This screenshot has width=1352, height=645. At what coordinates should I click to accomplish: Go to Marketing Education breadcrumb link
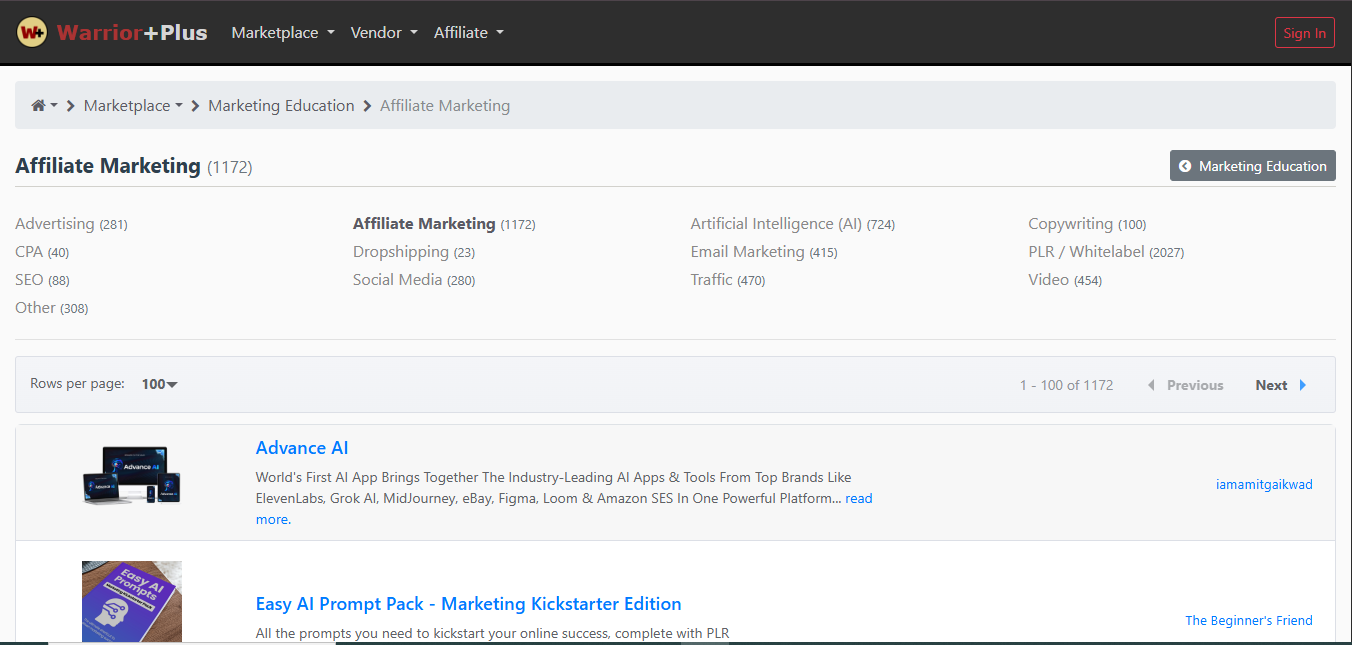click(281, 106)
